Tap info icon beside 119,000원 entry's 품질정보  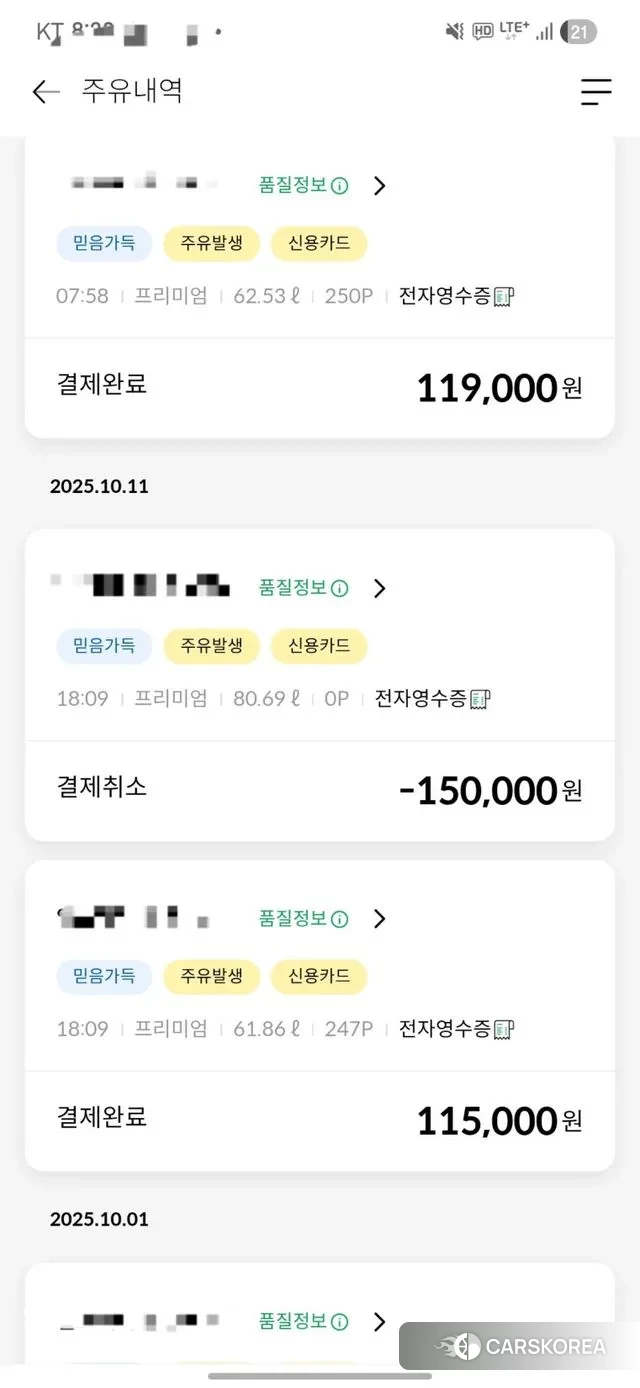pyautogui.click(x=340, y=186)
